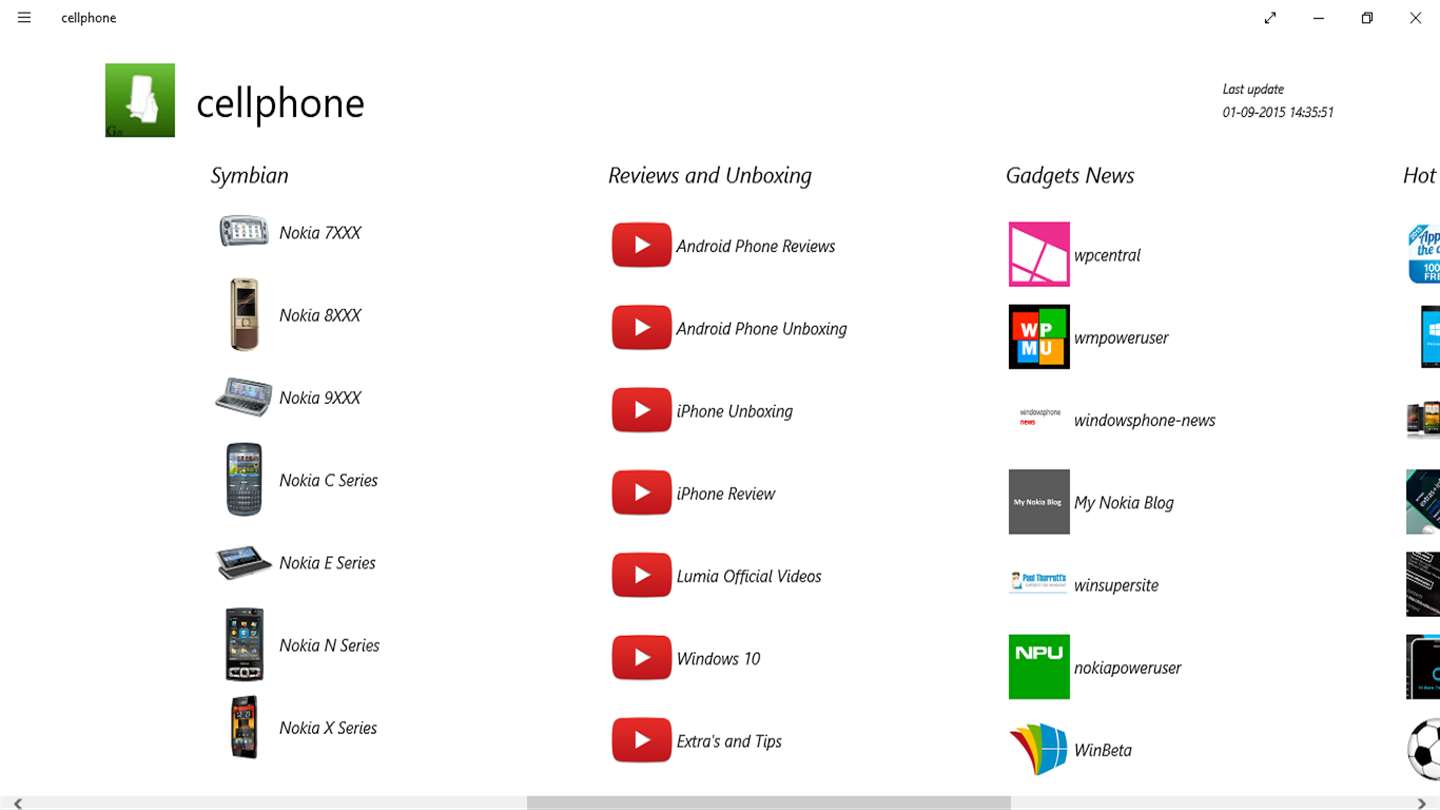Image resolution: width=1440 pixels, height=810 pixels.
Task: Open the Gadgets News section header
Action: (1069, 176)
